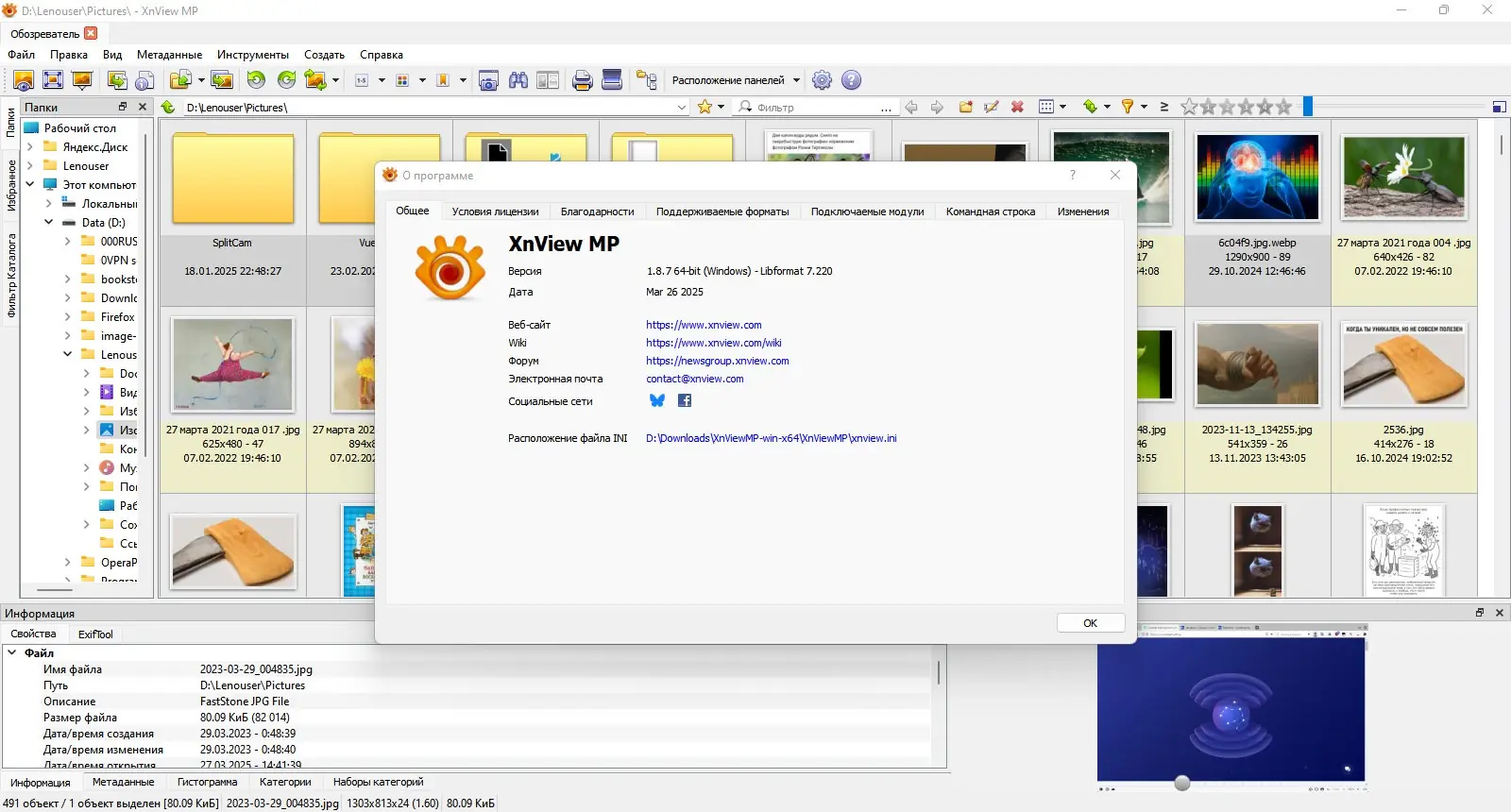The height and width of the screenshot is (812, 1511).
Task: Open the Scan (scanner) tool icon
Action: click(612, 80)
